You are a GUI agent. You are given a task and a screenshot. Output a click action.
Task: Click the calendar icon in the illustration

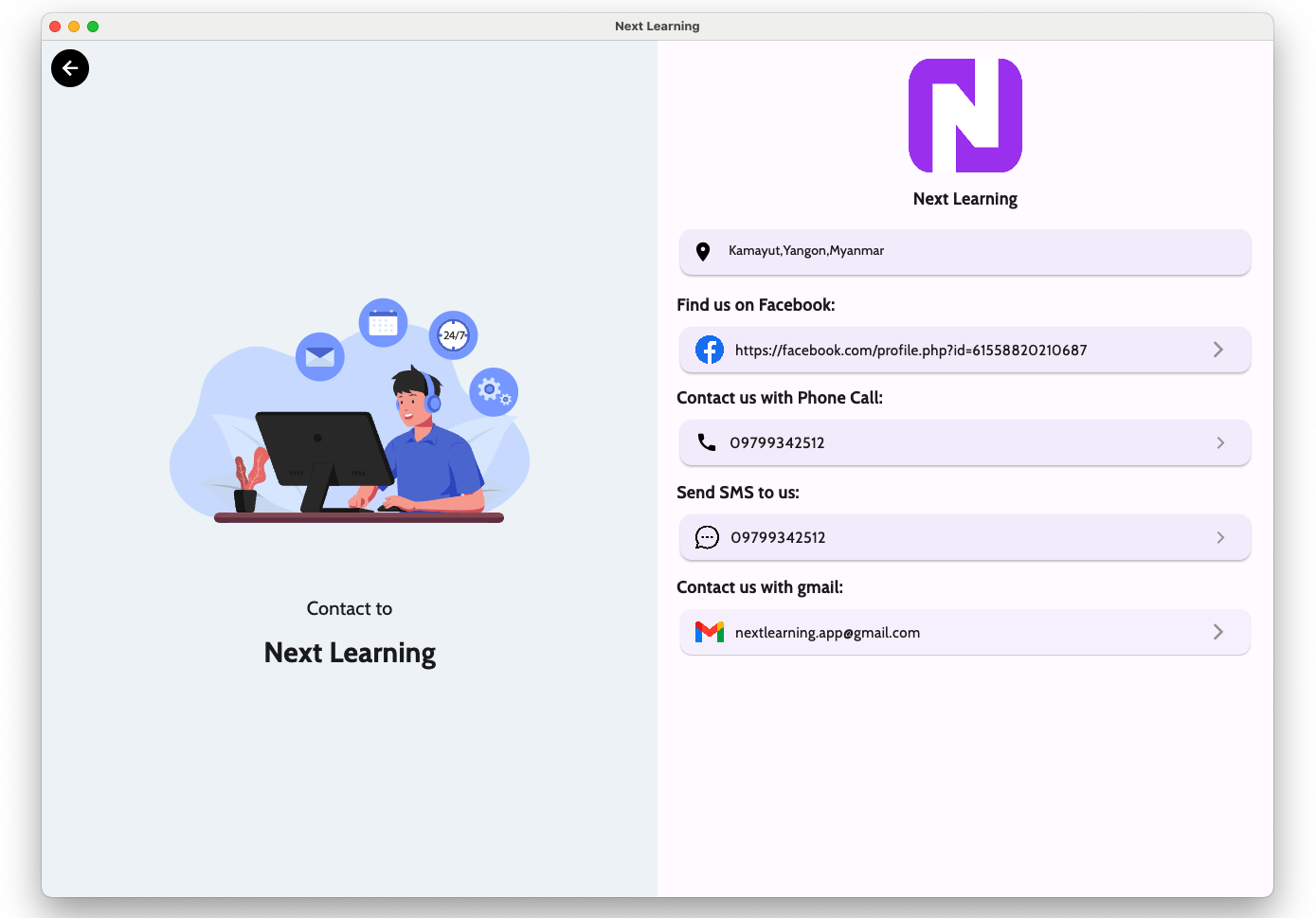[x=383, y=324]
